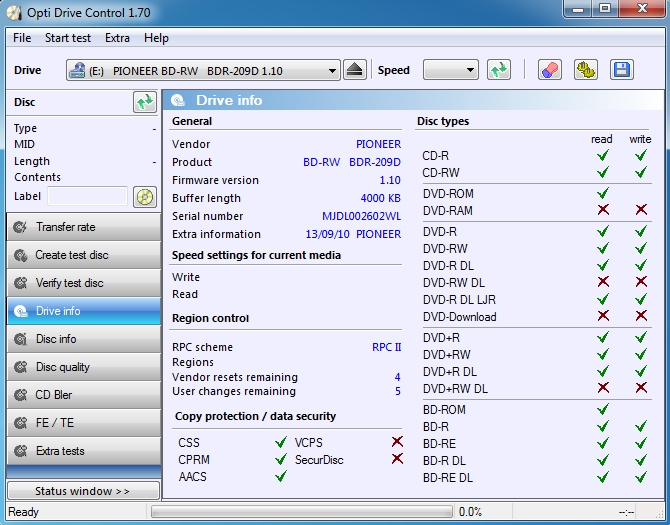Click the AACS supported checkmark
The width and height of the screenshot is (670, 525).
[281, 475]
